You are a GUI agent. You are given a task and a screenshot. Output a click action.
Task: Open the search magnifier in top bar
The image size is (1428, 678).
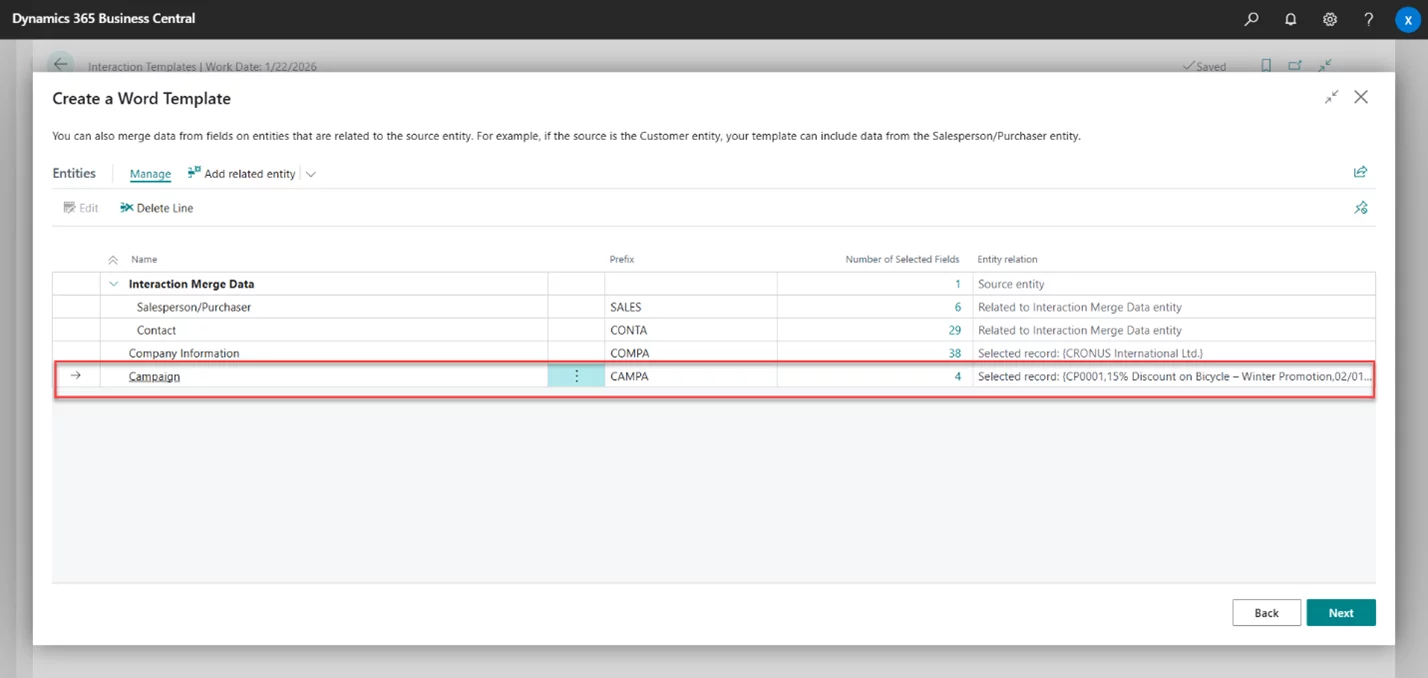[1251, 19]
